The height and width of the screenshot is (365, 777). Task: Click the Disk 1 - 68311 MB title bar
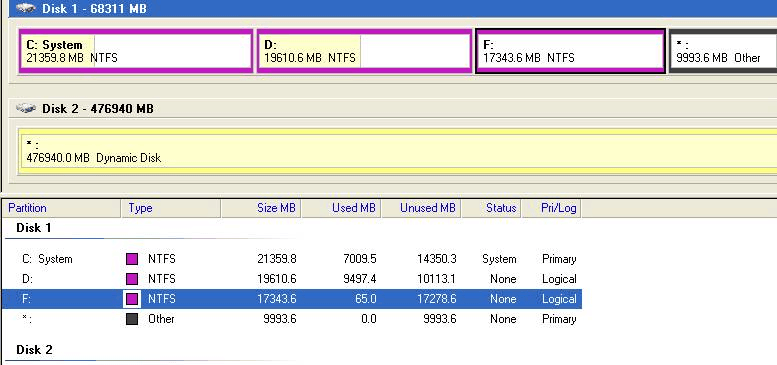point(393,8)
